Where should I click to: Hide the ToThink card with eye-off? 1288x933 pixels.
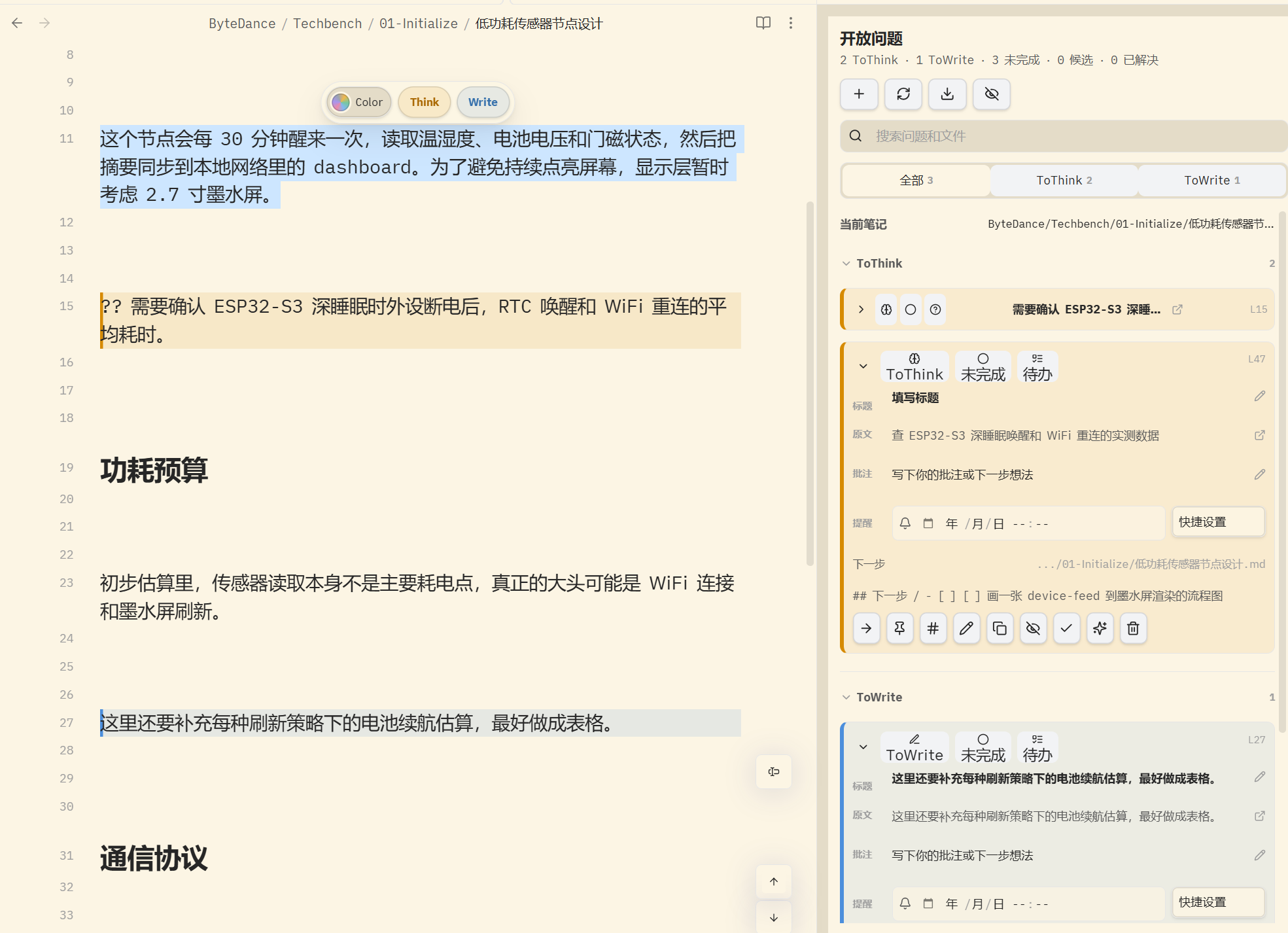[x=1034, y=629]
